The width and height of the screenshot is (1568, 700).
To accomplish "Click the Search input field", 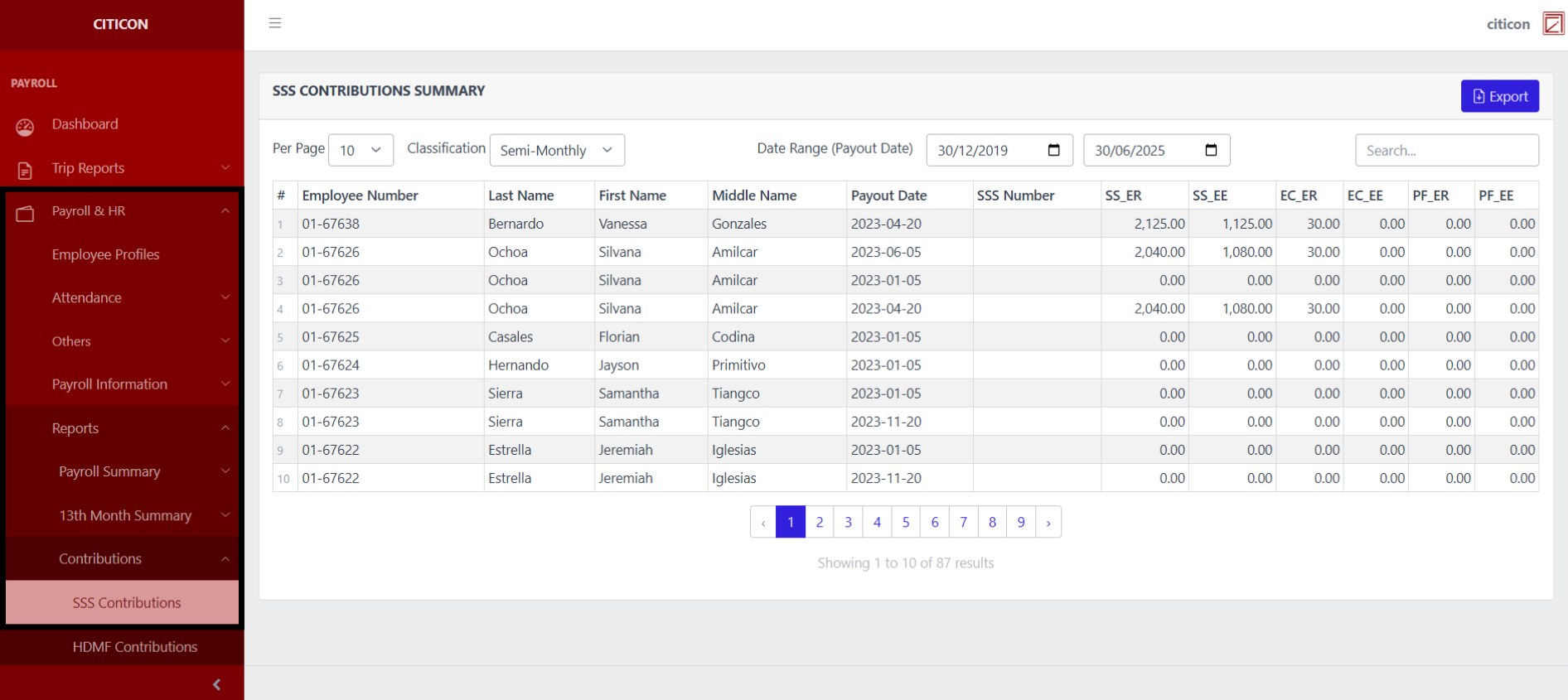I will (x=1446, y=150).
